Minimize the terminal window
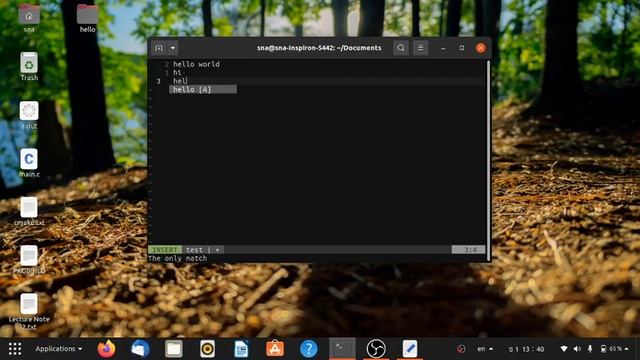The width and height of the screenshot is (640, 360). click(x=443, y=48)
